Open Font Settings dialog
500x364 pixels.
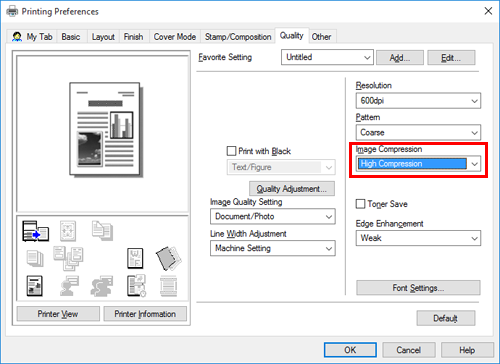click(x=418, y=288)
